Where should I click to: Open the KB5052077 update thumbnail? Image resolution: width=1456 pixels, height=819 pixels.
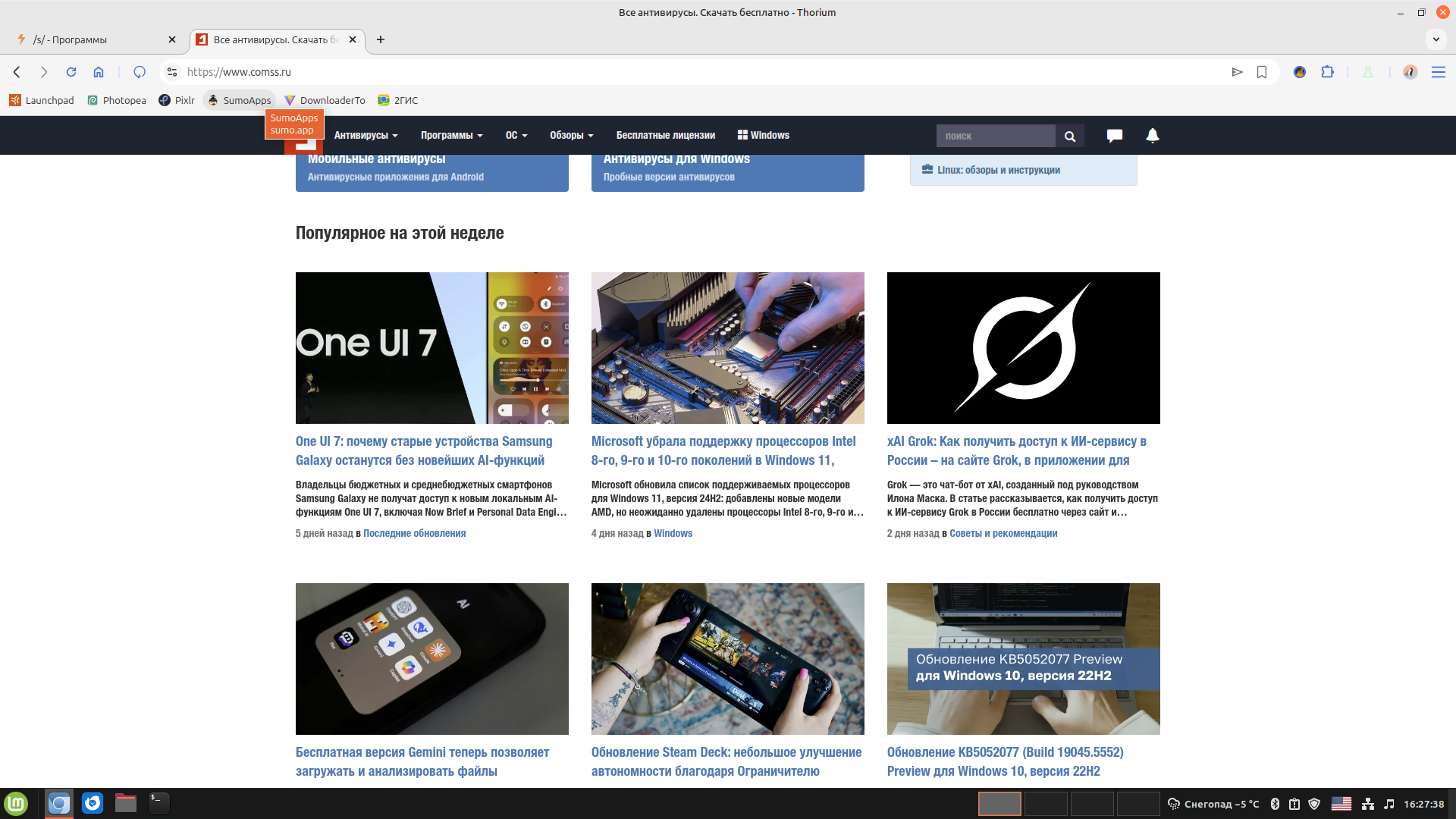click(x=1024, y=659)
